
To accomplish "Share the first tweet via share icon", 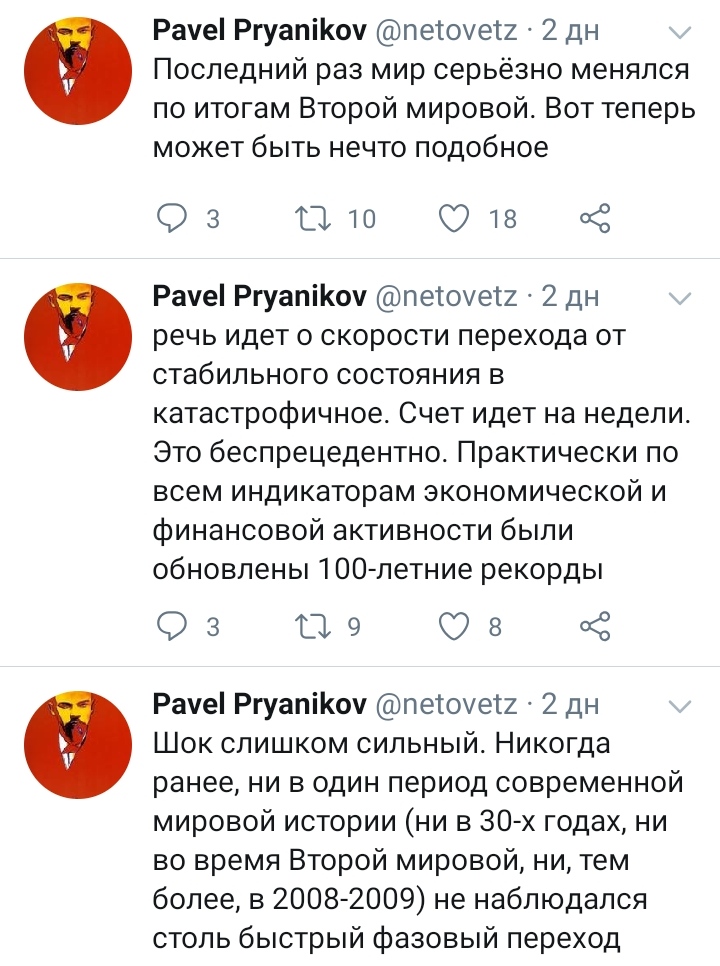I will pyautogui.click(x=595, y=218).
